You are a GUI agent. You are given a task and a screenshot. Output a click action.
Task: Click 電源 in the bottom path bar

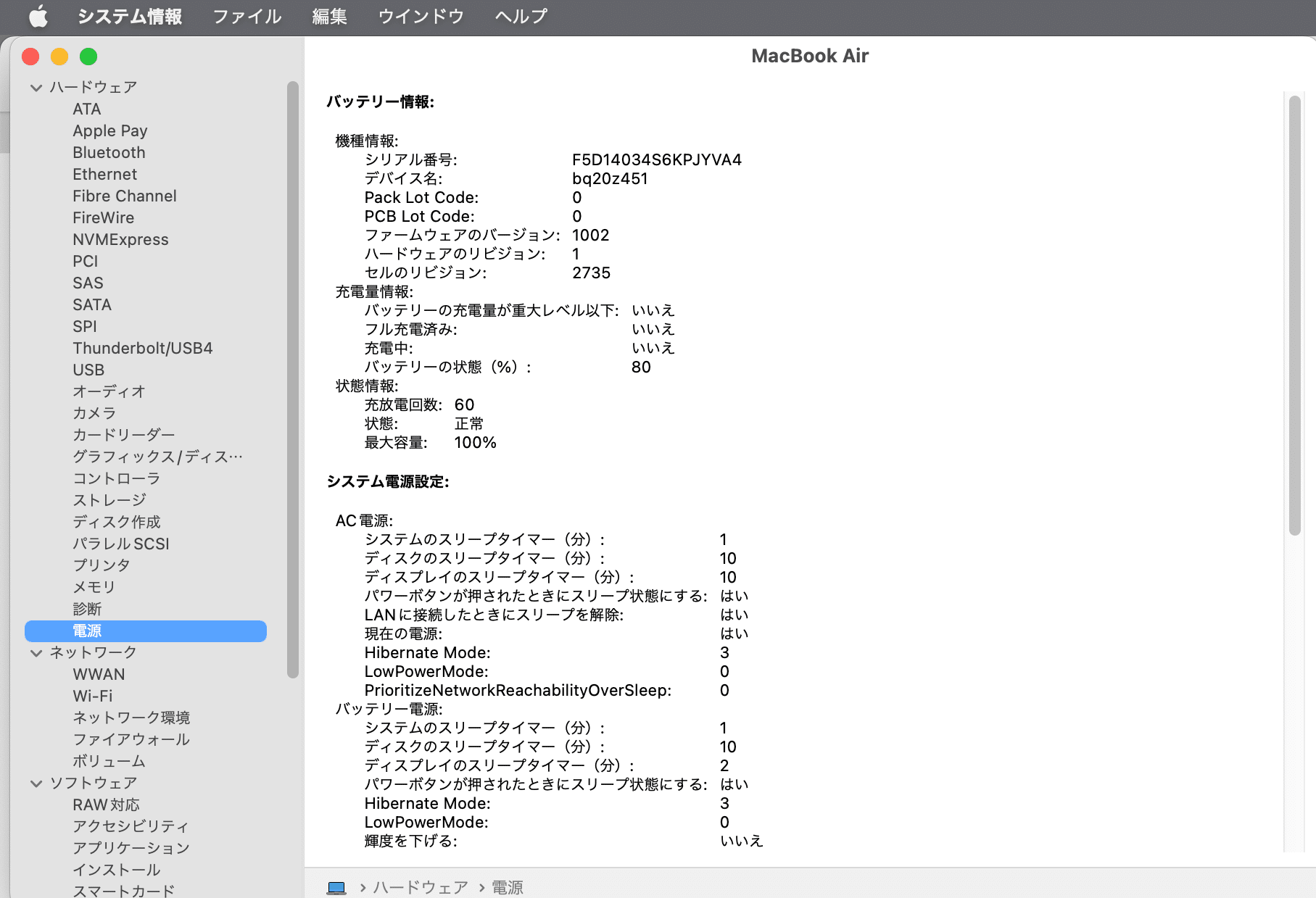click(508, 887)
